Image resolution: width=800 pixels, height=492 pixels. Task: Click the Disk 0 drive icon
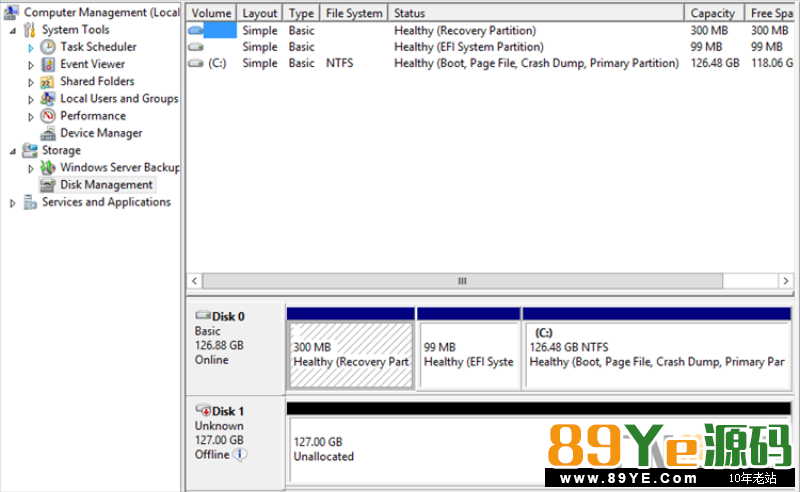203,315
